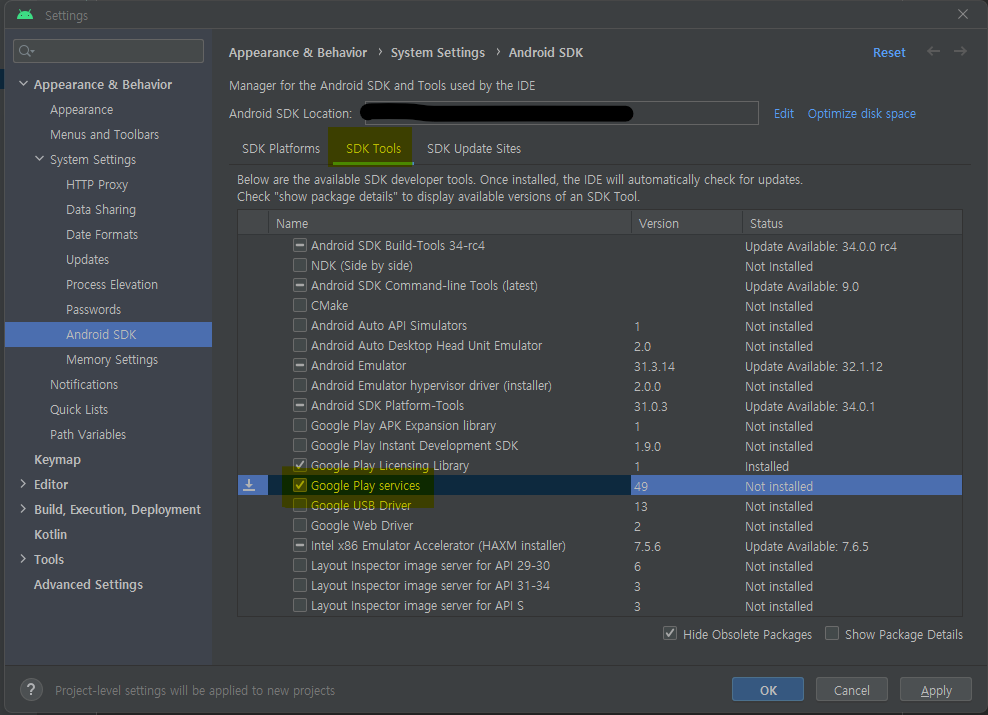This screenshot has height=715, width=988.
Task: Click Optimize disk space link
Action: click(x=861, y=113)
